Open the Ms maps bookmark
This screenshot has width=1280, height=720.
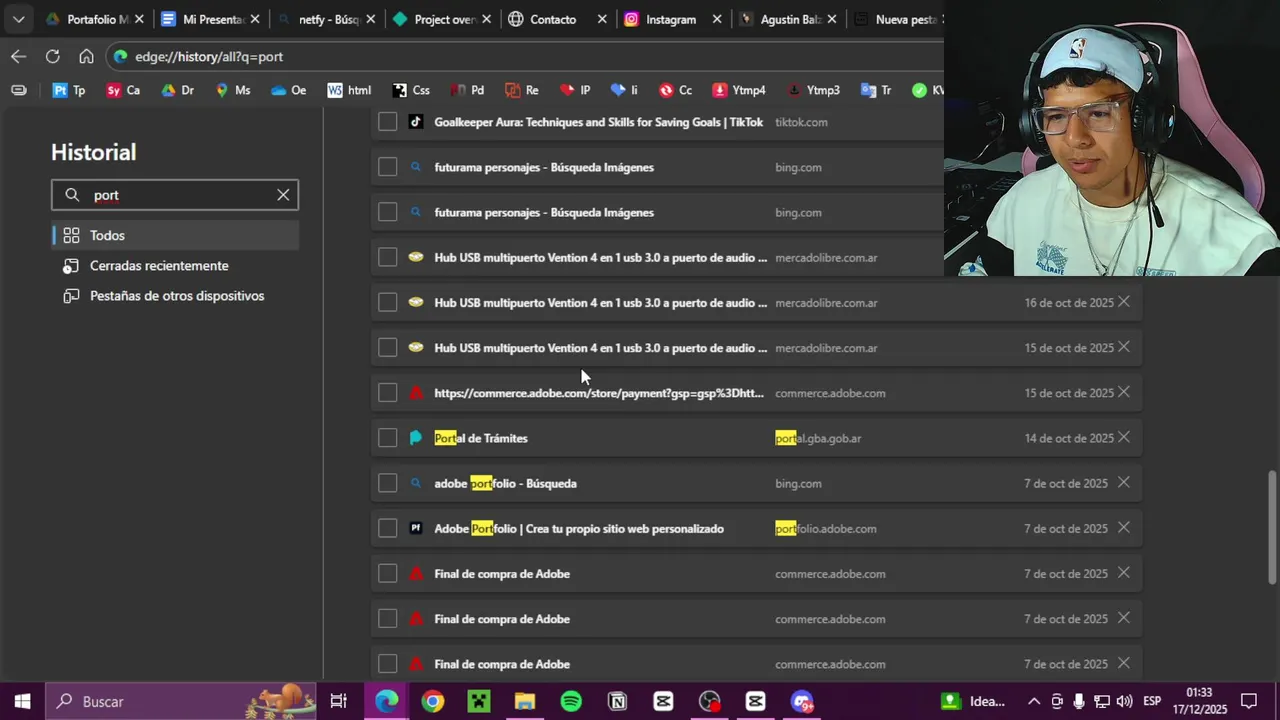pos(232,90)
